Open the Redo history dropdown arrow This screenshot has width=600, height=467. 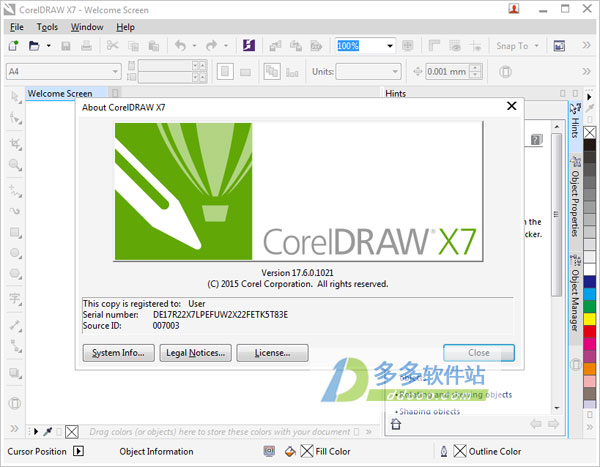pos(226,46)
